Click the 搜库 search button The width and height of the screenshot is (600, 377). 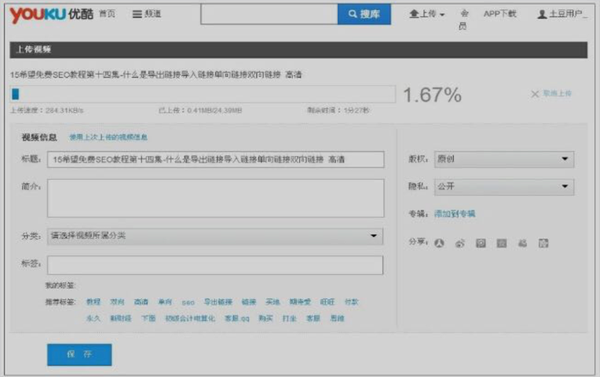364,14
